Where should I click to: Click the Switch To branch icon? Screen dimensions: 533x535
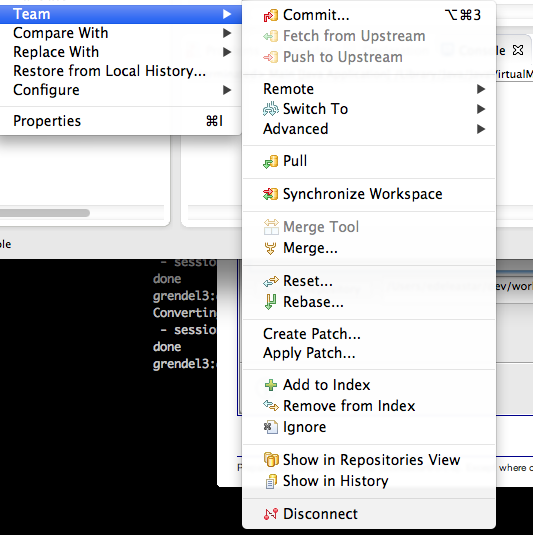[271, 109]
